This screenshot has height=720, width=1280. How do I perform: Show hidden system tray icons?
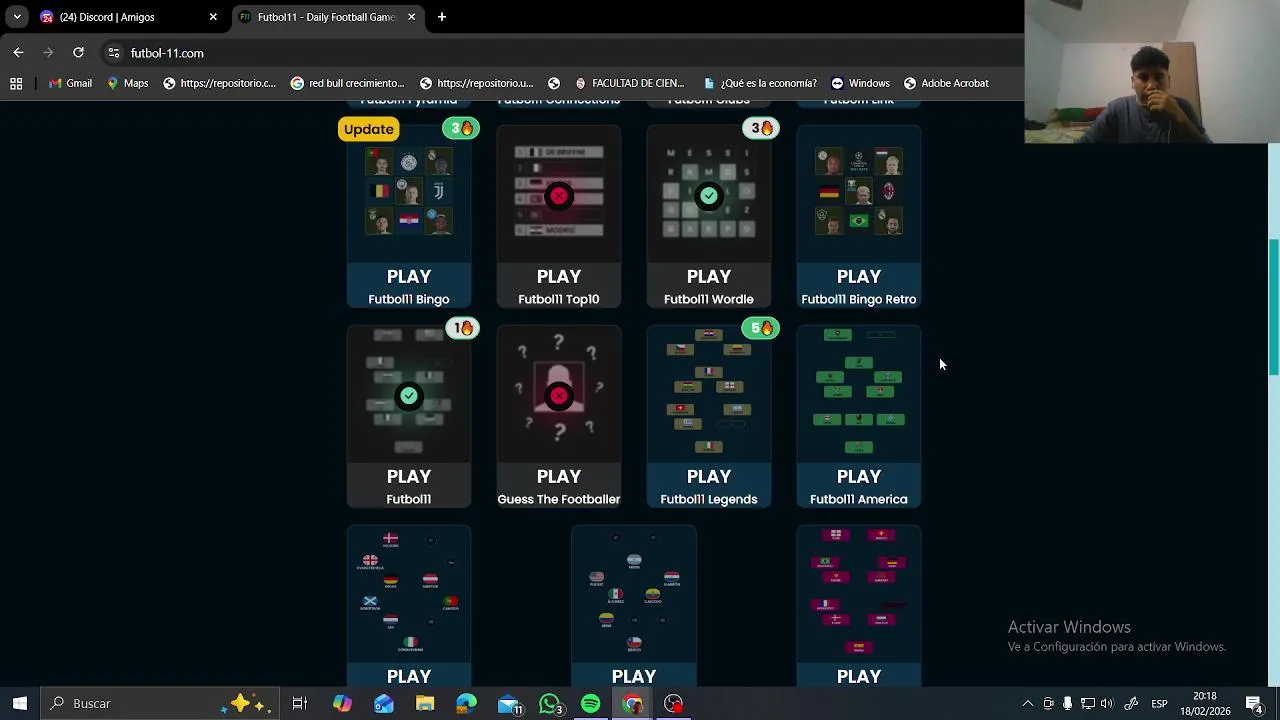[1027, 703]
